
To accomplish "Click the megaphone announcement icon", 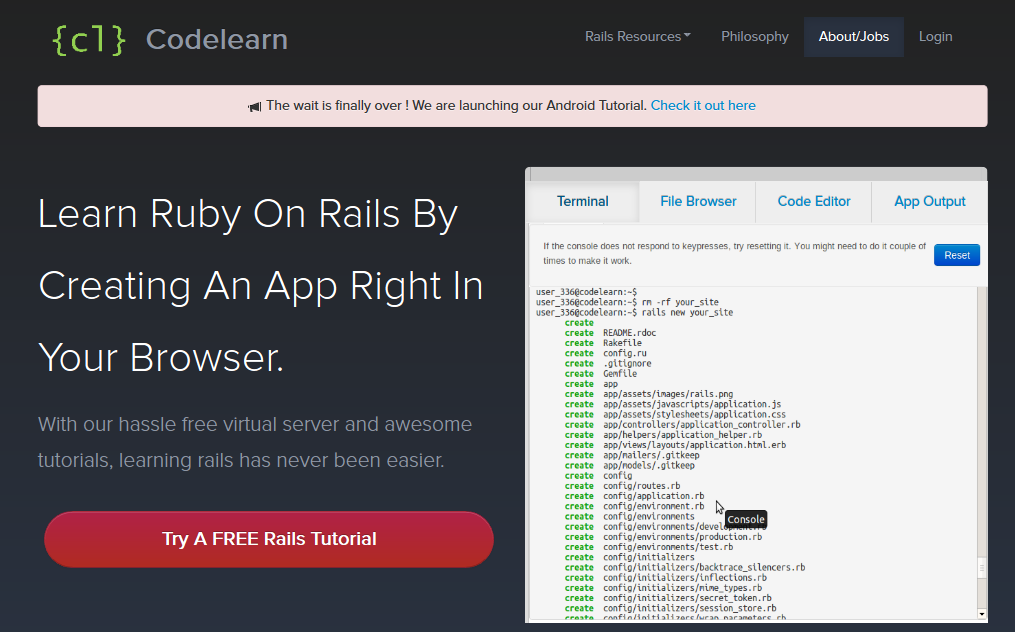I will [x=254, y=106].
